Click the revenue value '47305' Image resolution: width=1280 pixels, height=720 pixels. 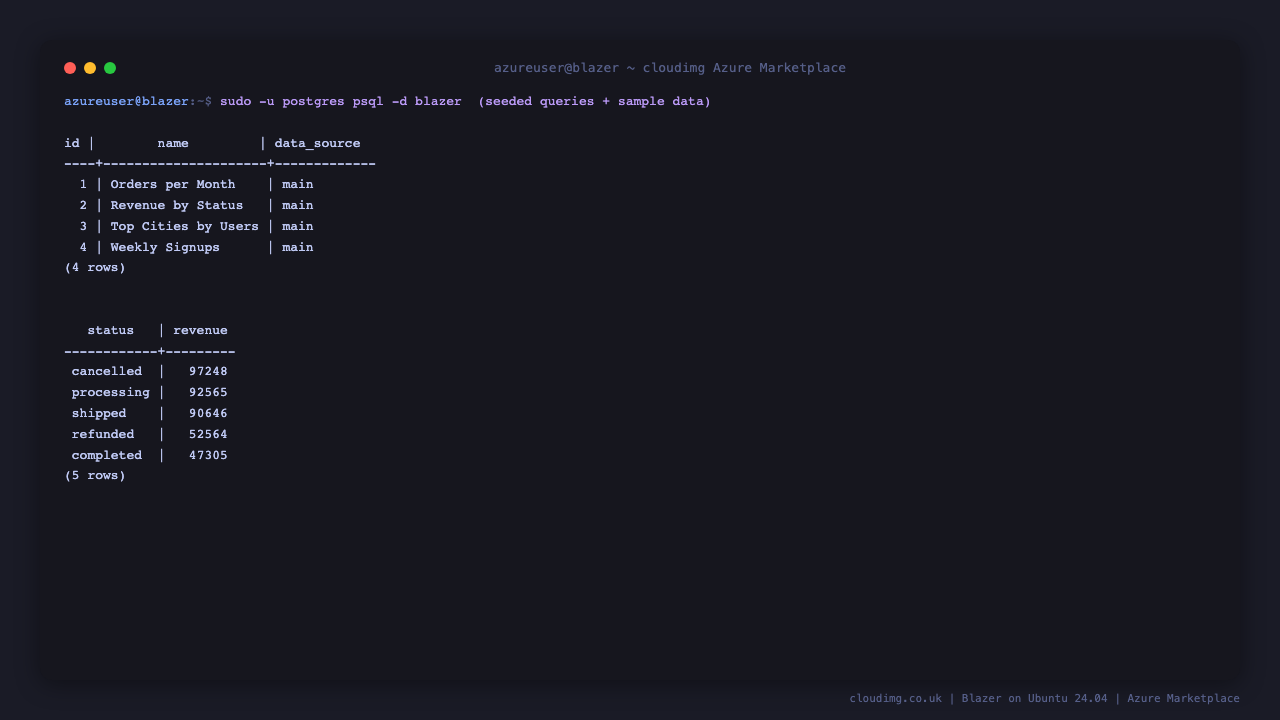[x=208, y=455]
